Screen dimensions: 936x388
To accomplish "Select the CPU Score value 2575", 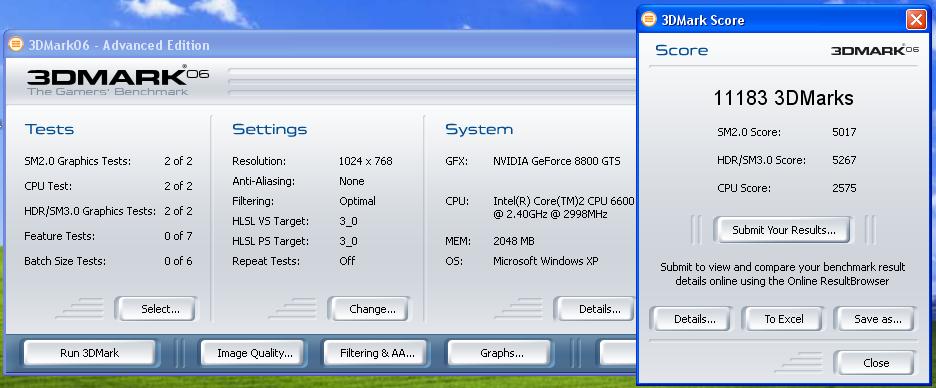I will click(x=844, y=188).
